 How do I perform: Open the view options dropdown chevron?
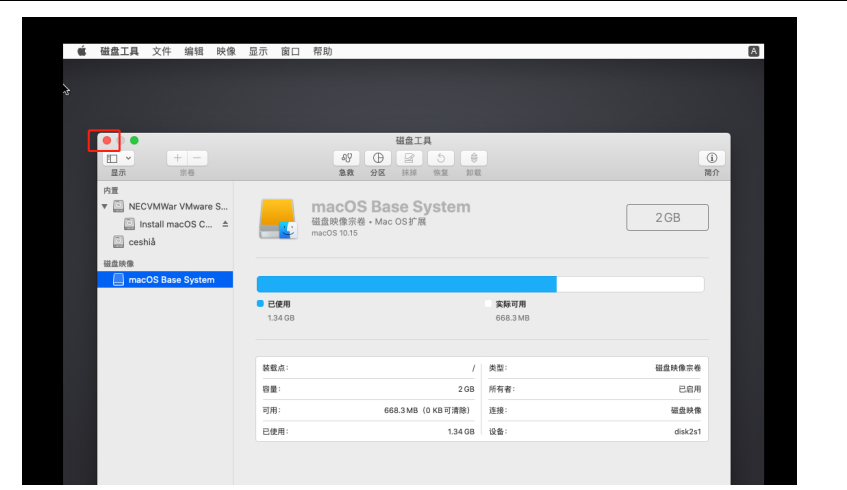(x=129, y=158)
